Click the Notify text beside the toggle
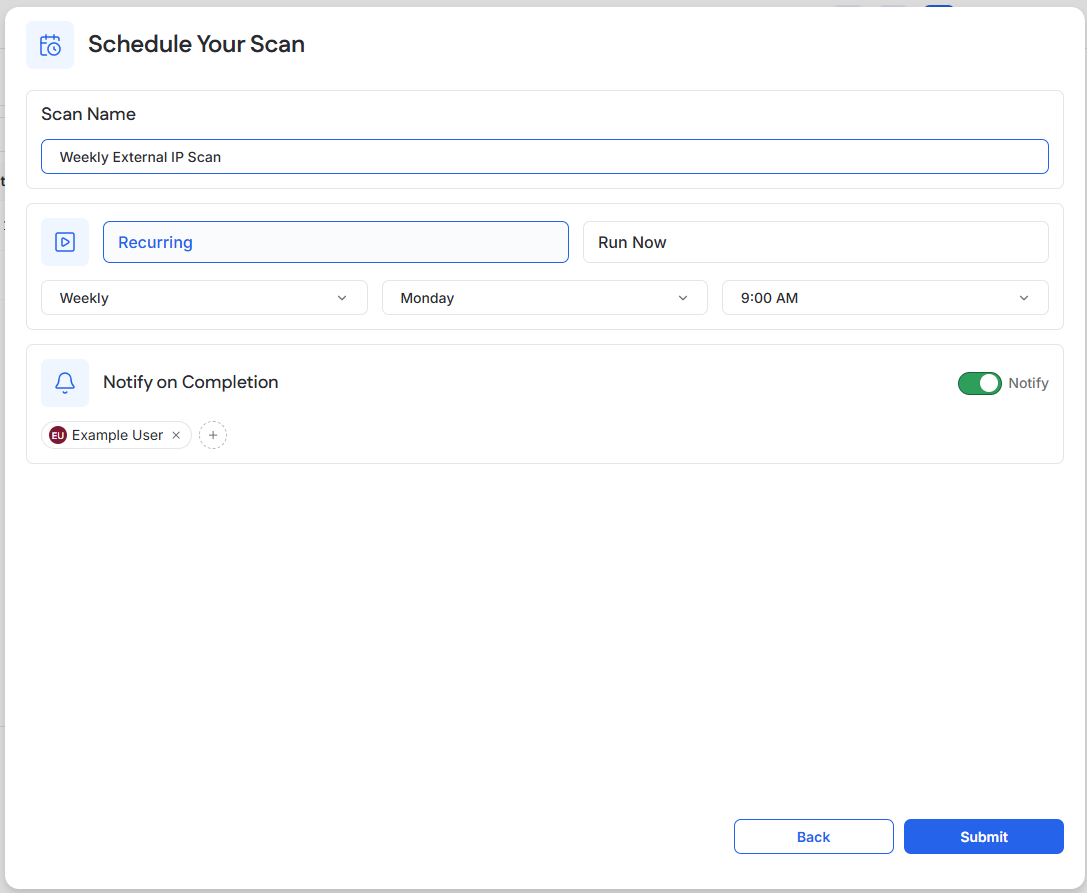 click(x=1028, y=383)
